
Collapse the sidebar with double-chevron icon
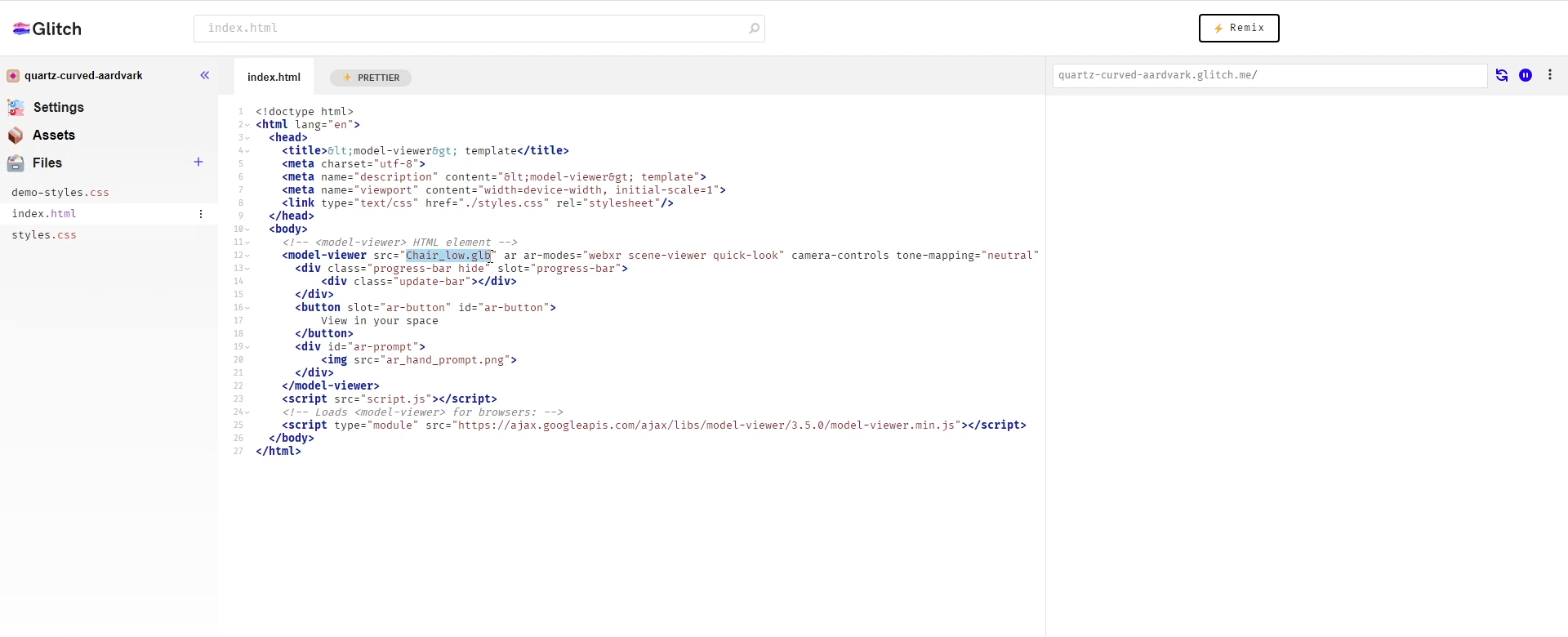205,75
